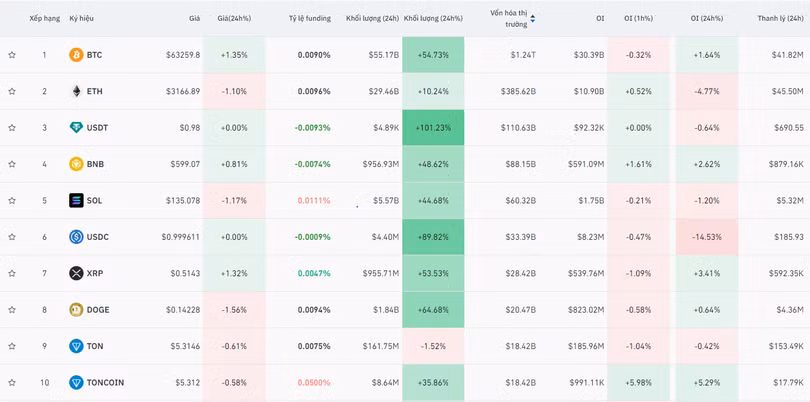The image size is (810, 402).
Task: Click the Dogecoin DOGE icon
Action: click(x=76, y=310)
